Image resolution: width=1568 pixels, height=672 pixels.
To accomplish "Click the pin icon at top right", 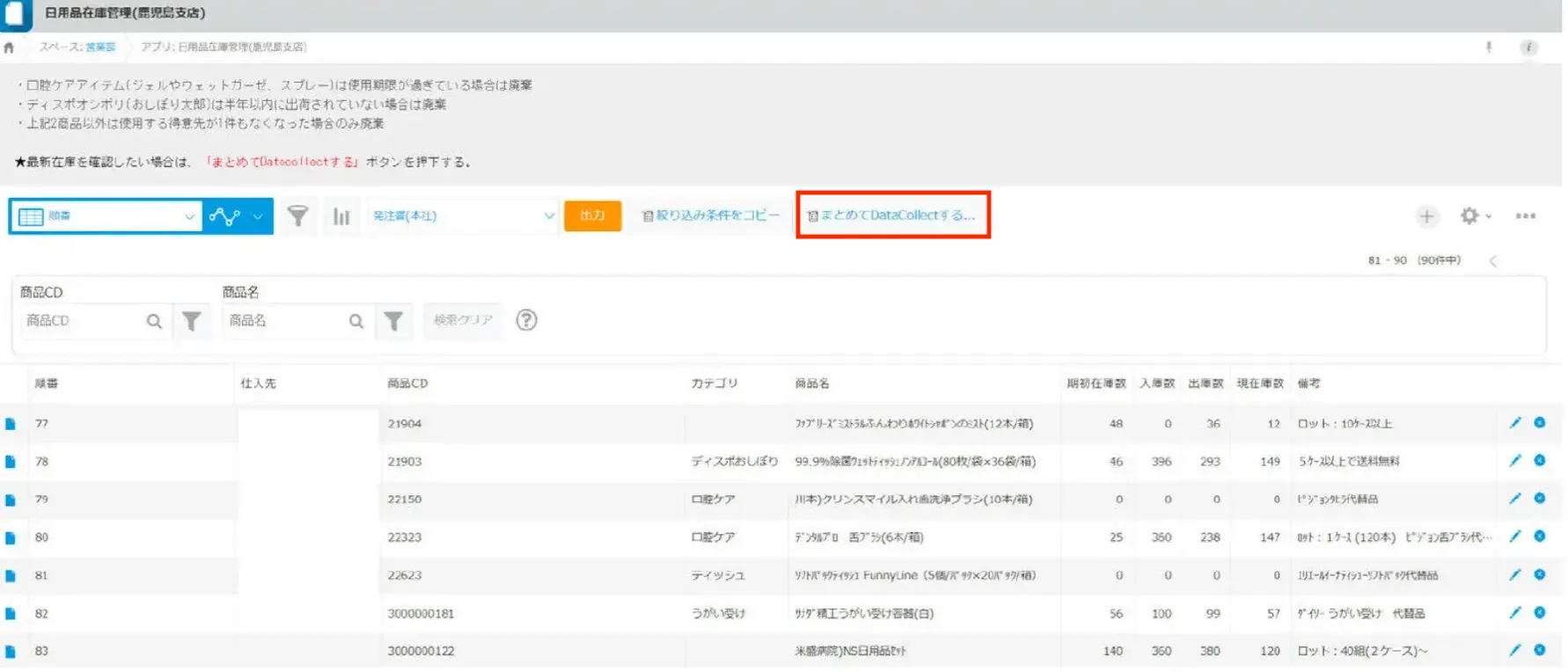I will pyautogui.click(x=1489, y=47).
